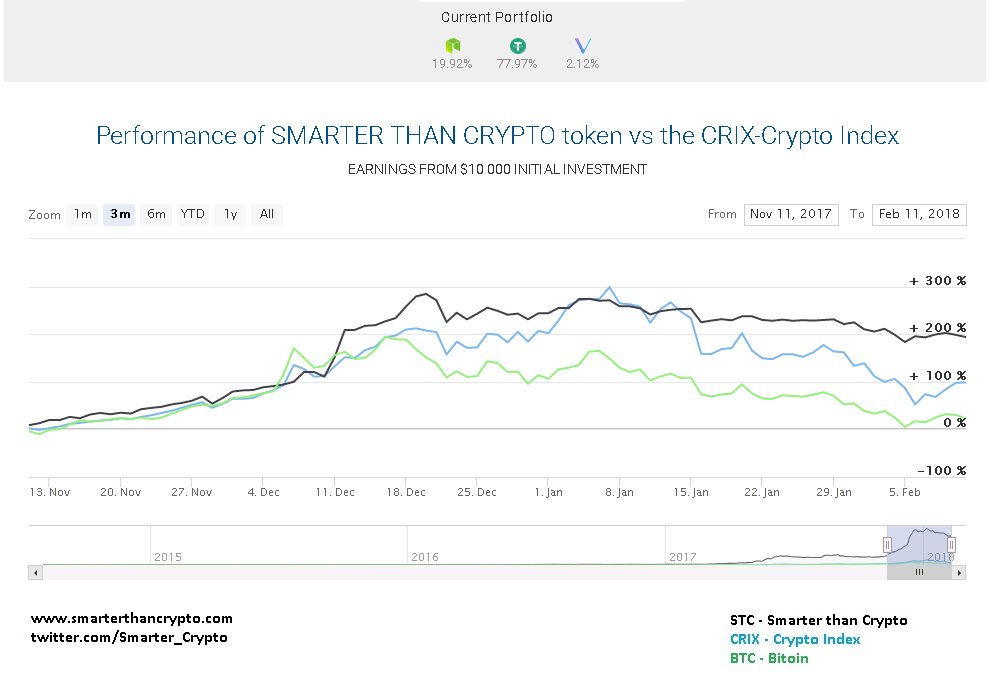Click the + 200 % axis label
This screenshot has height=683, width=990.
pos(938,328)
